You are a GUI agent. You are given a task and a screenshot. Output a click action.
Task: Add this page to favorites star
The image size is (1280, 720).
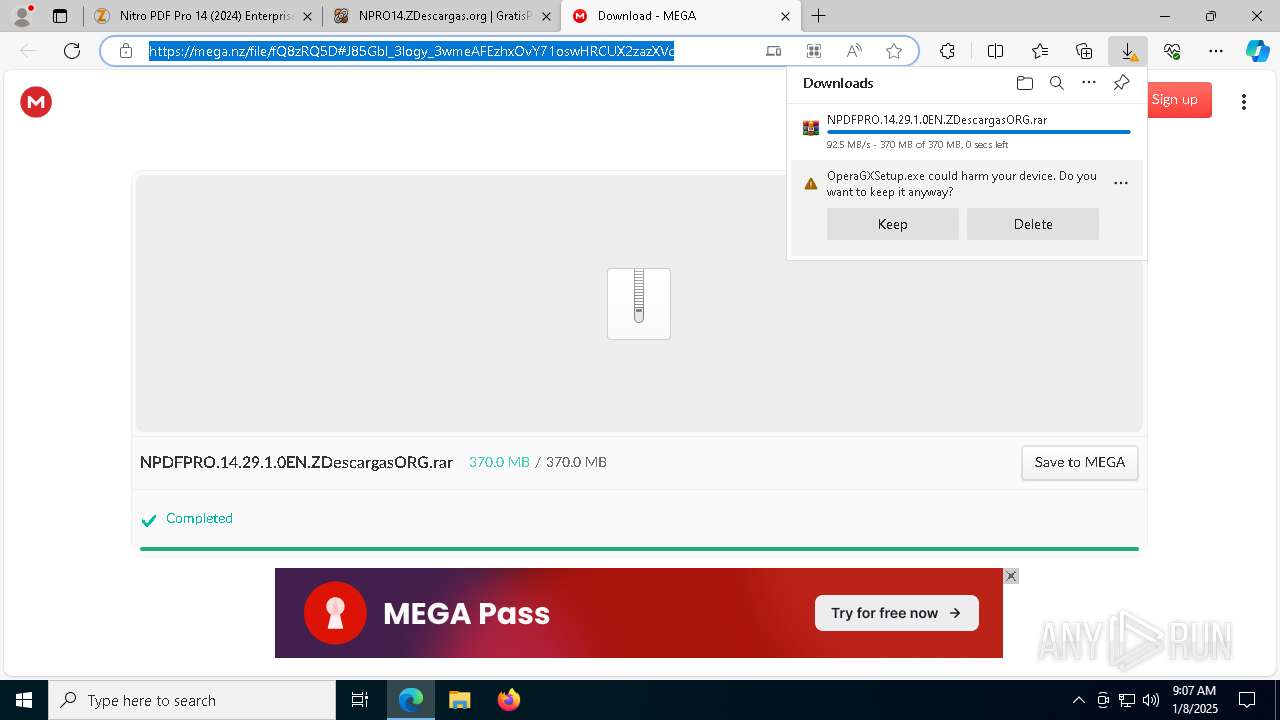[x=894, y=51]
